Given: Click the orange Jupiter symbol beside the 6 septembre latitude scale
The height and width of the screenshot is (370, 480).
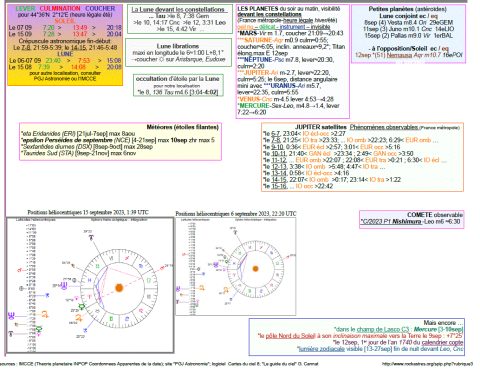Looking at the screenshot, I should [x=201, y=288].
